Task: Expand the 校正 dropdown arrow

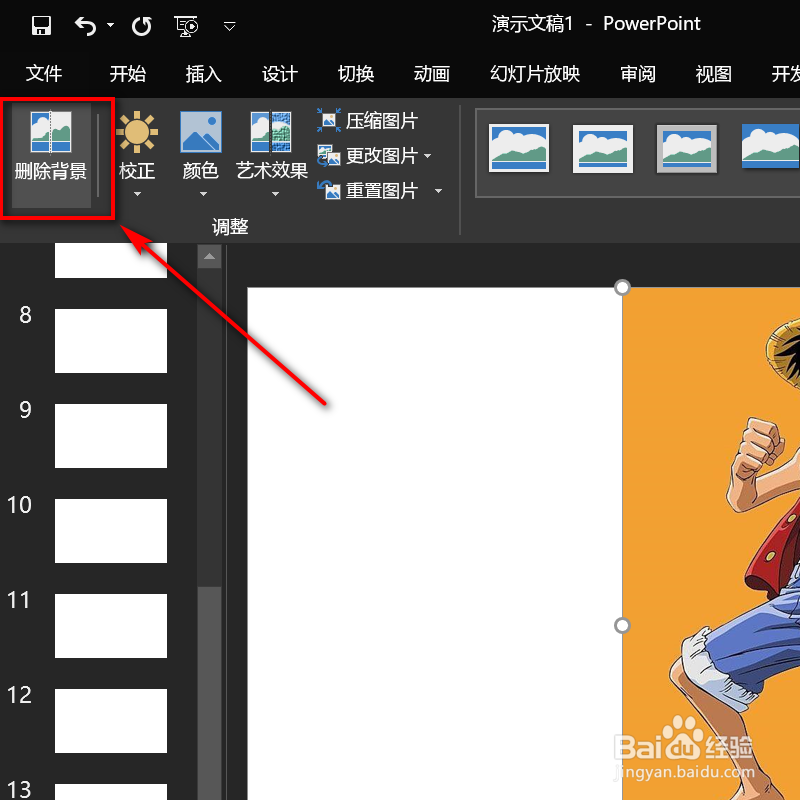Action: 137,194
